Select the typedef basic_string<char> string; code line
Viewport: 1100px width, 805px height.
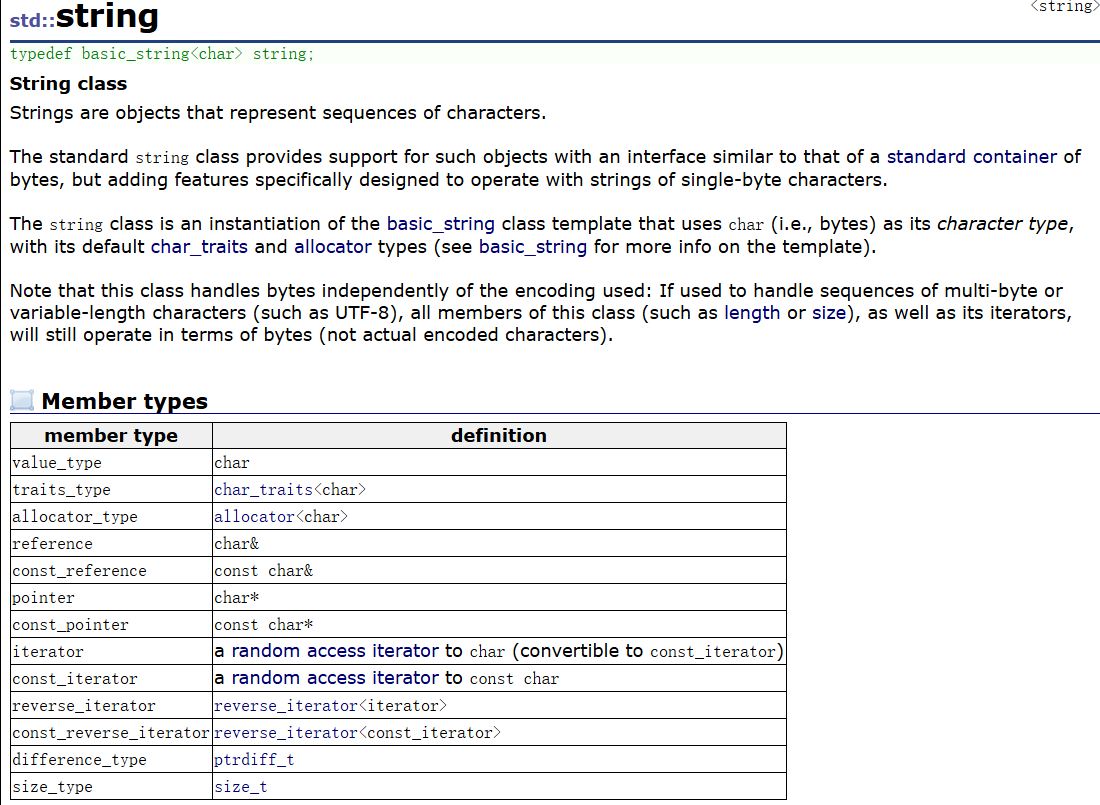162,54
